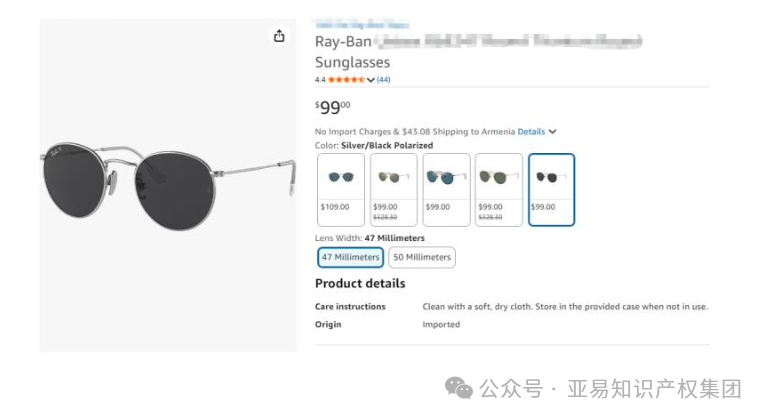766x419 pixels.
Task: Choose the second color option with gold frame
Action: tap(393, 189)
